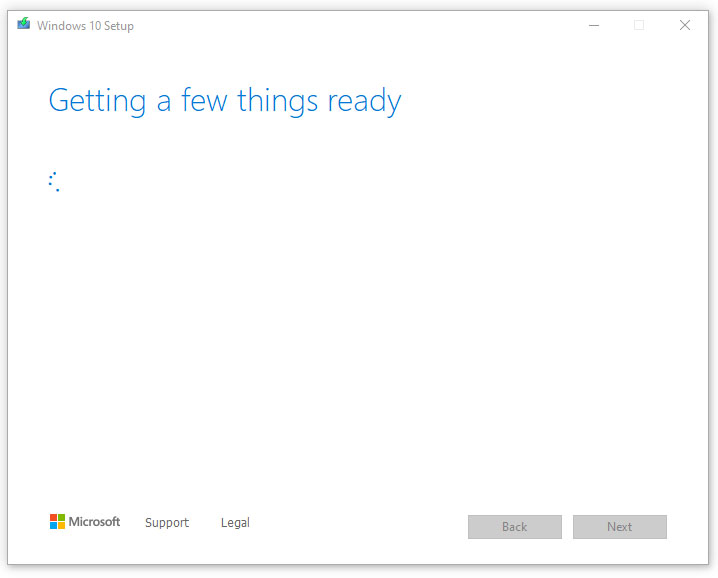
Task: Click the Back button
Action: pos(515,527)
